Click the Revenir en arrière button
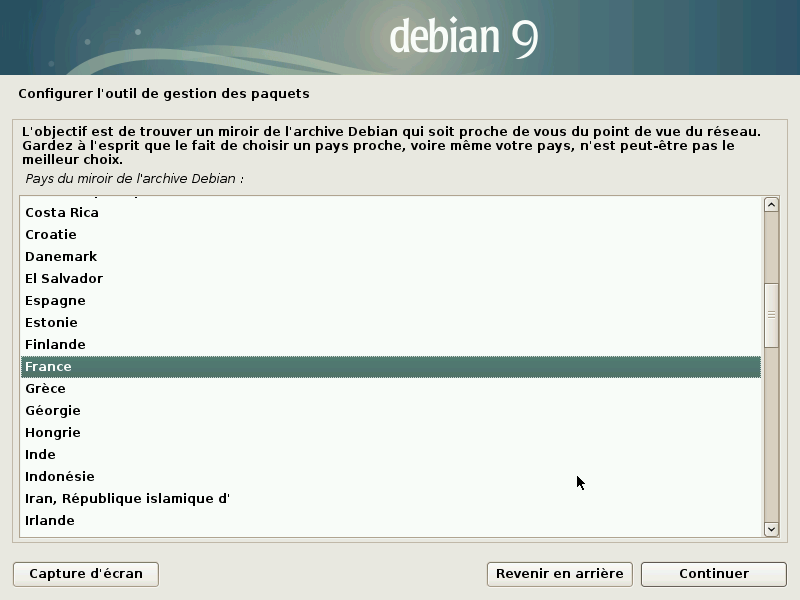The width and height of the screenshot is (800, 600). click(559, 574)
